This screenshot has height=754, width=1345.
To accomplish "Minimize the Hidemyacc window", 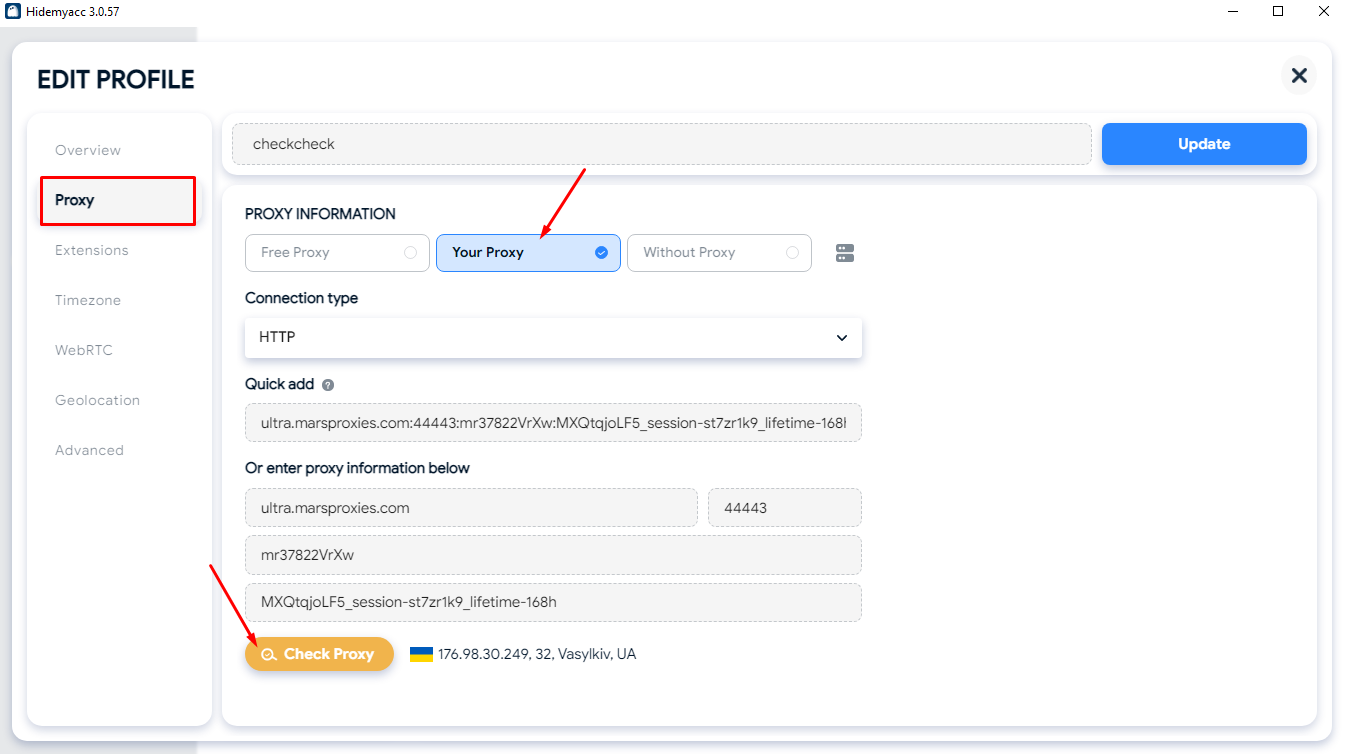I will coord(1232,11).
